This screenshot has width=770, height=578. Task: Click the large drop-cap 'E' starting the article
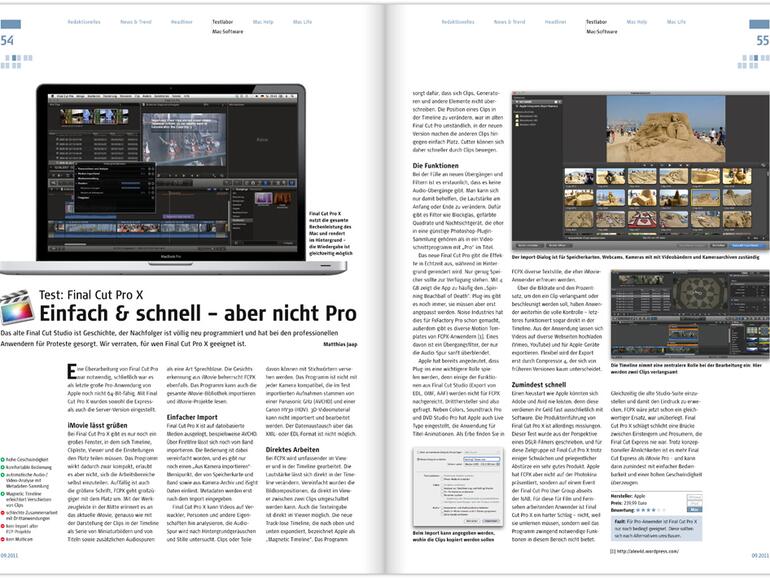pyautogui.click(x=72, y=372)
